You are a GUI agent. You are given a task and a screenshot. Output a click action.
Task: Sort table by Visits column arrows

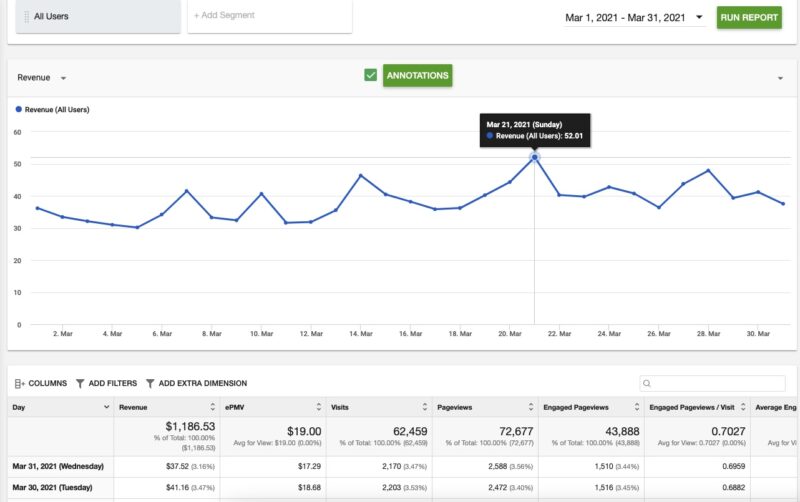[424, 407]
